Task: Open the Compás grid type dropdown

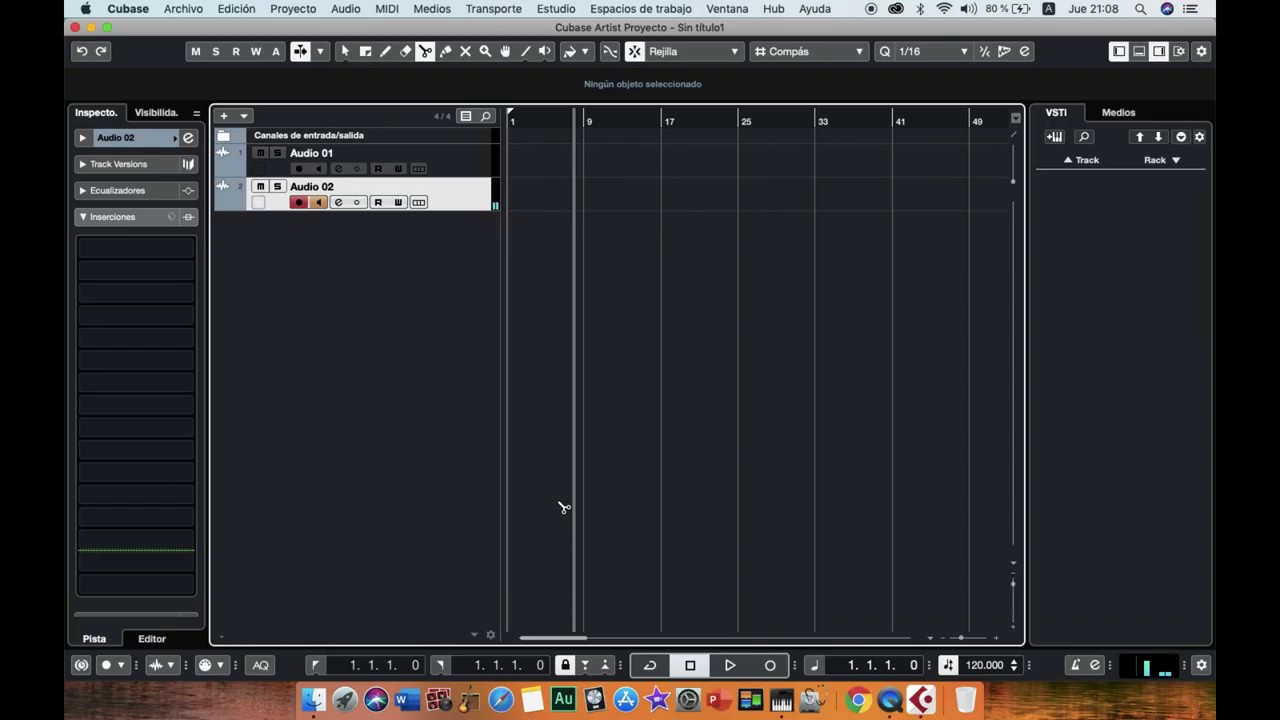Action: [x=809, y=51]
